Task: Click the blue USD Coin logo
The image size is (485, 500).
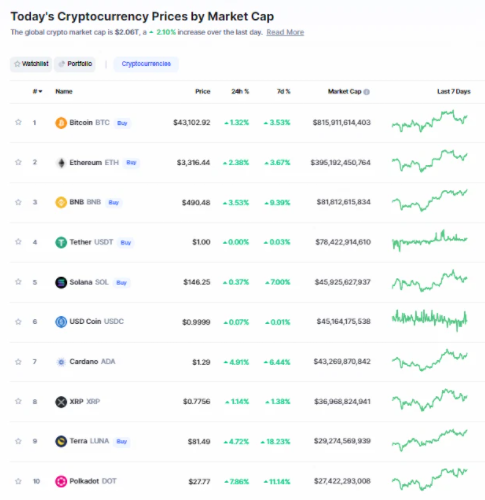Action: tap(61, 322)
